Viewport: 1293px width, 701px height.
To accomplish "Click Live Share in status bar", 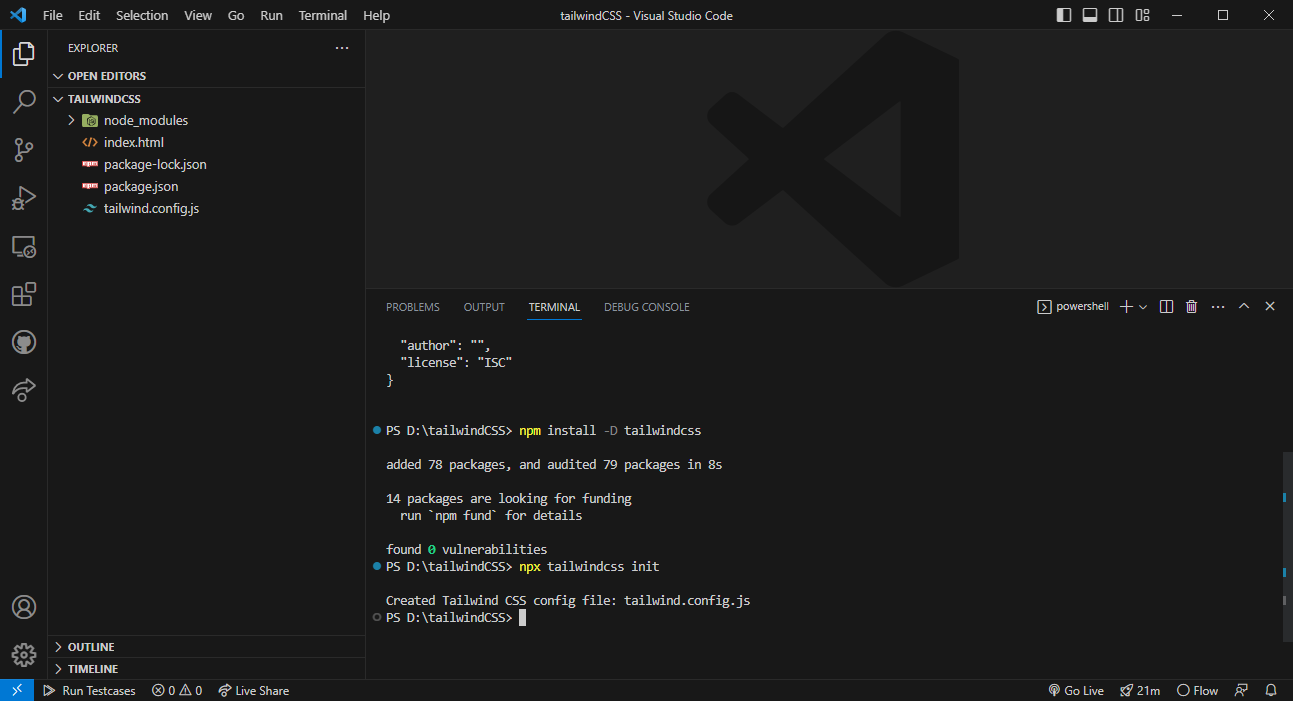I will click(254, 690).
